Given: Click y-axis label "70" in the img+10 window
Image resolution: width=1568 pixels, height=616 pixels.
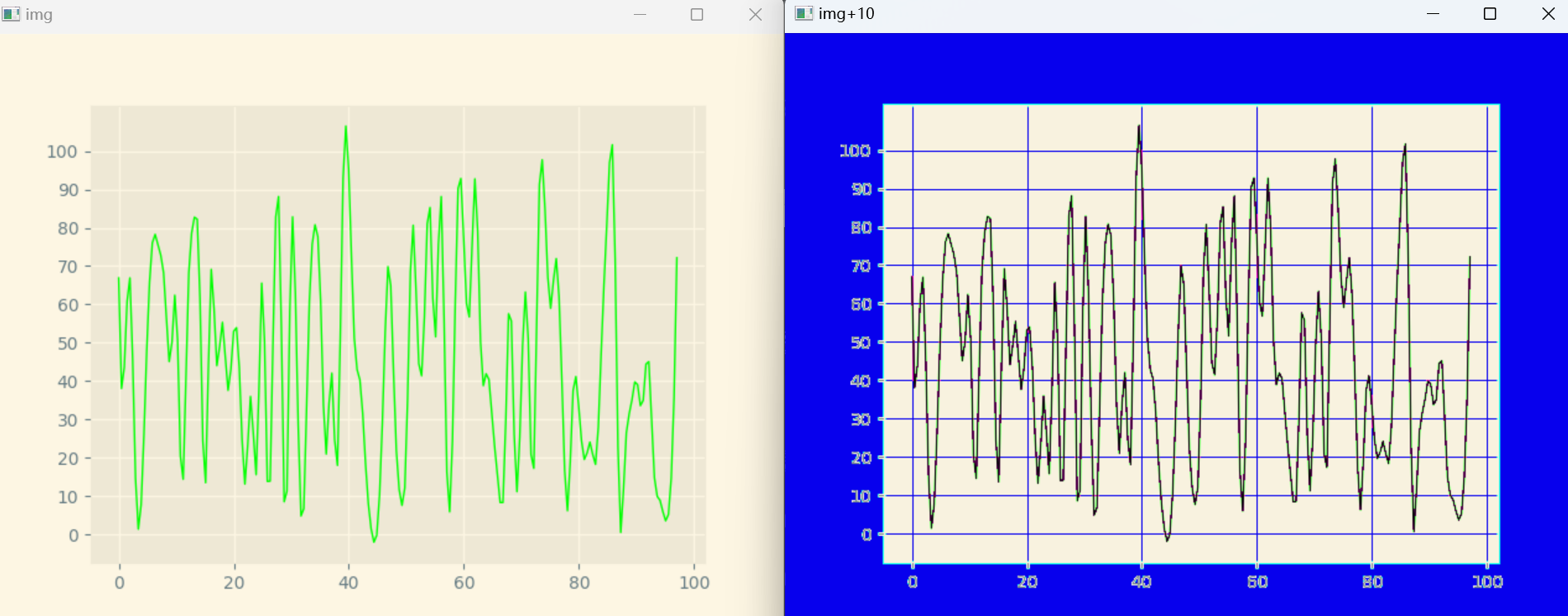Looking at the screenshot, I should 862,266.
